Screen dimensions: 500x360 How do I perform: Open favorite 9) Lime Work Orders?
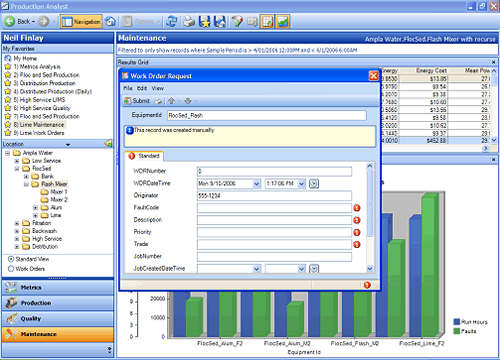[x=39, y=133]
